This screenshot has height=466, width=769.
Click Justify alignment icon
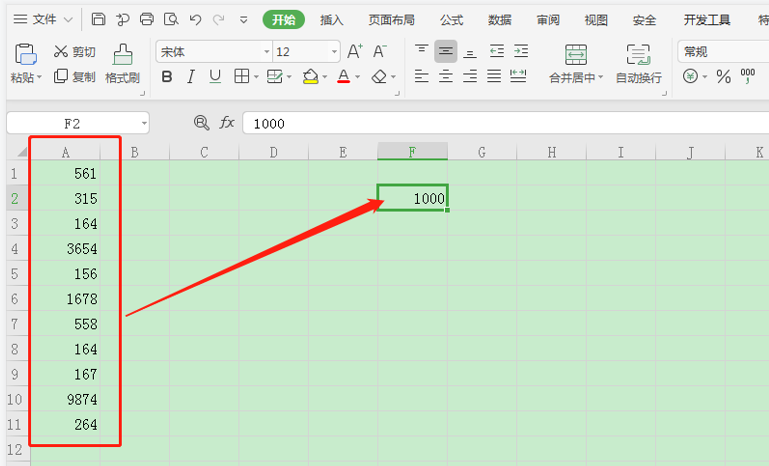pyautogui.click(x=494, y=76)
